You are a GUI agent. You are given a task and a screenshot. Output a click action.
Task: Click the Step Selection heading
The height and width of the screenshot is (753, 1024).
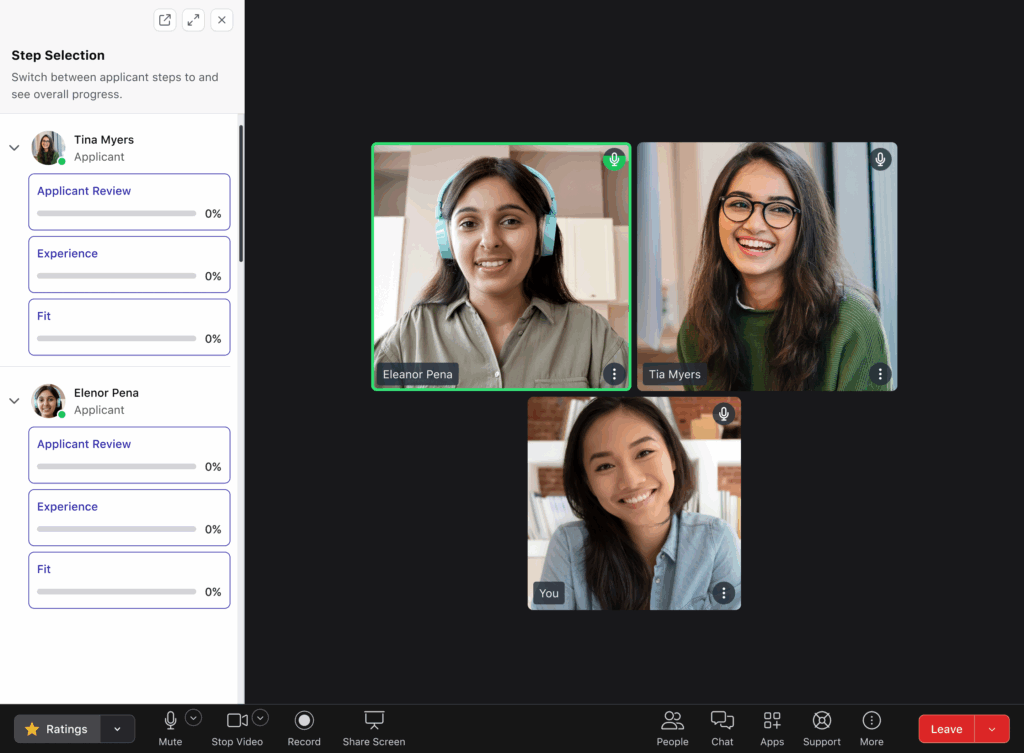tap(58, 56)
